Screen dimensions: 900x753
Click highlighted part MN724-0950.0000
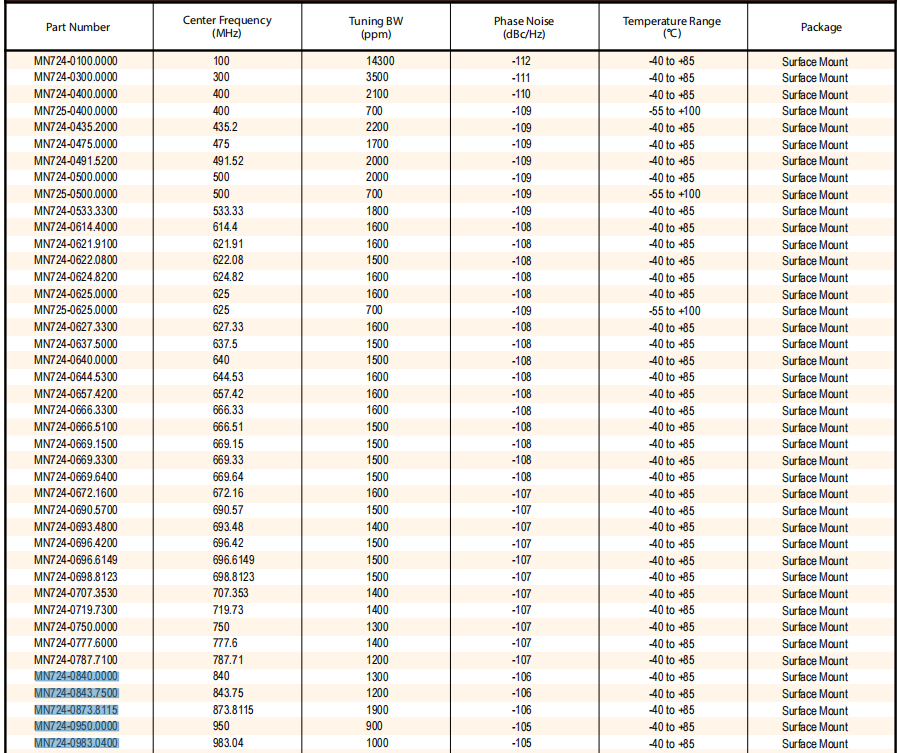(x=76, y=727)
